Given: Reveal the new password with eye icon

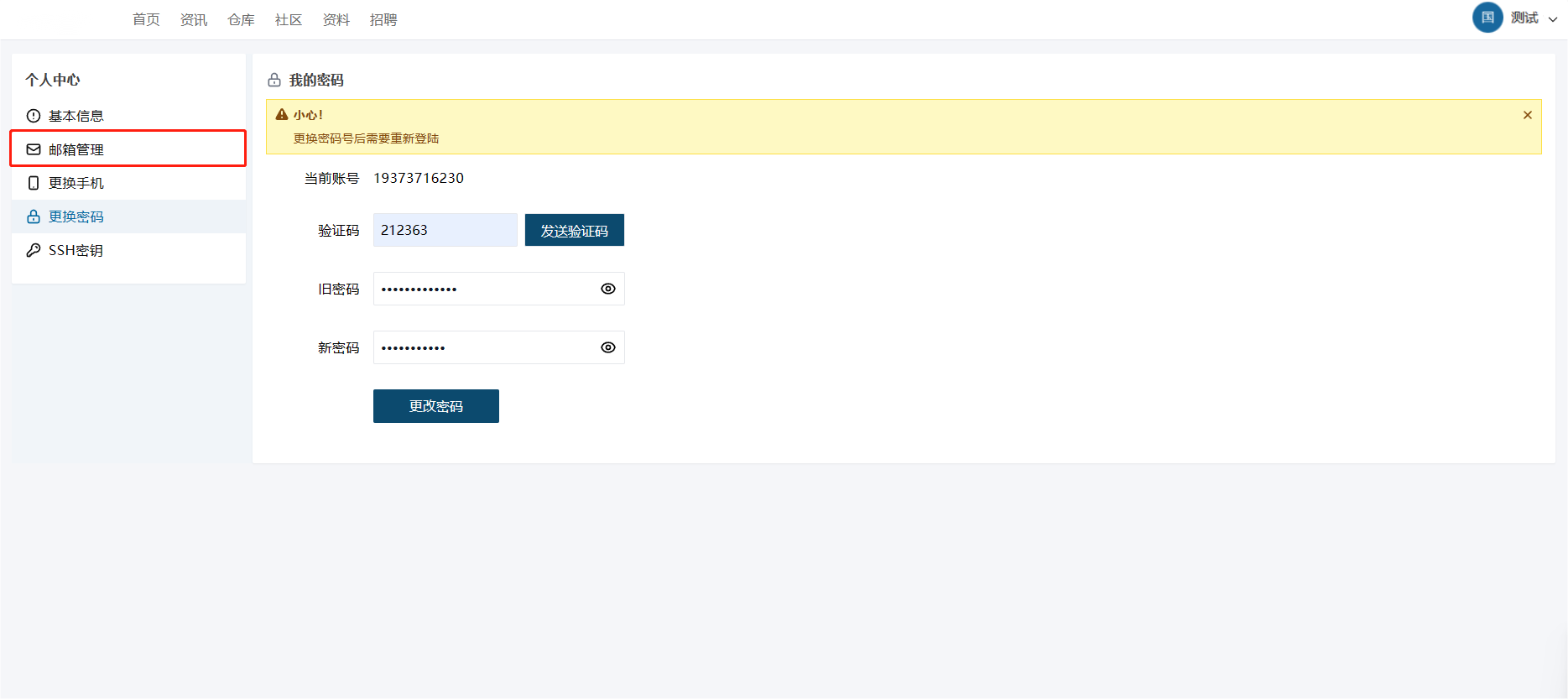Looking at the screenshot, I should pyautogui.click(x=608, y=347).
